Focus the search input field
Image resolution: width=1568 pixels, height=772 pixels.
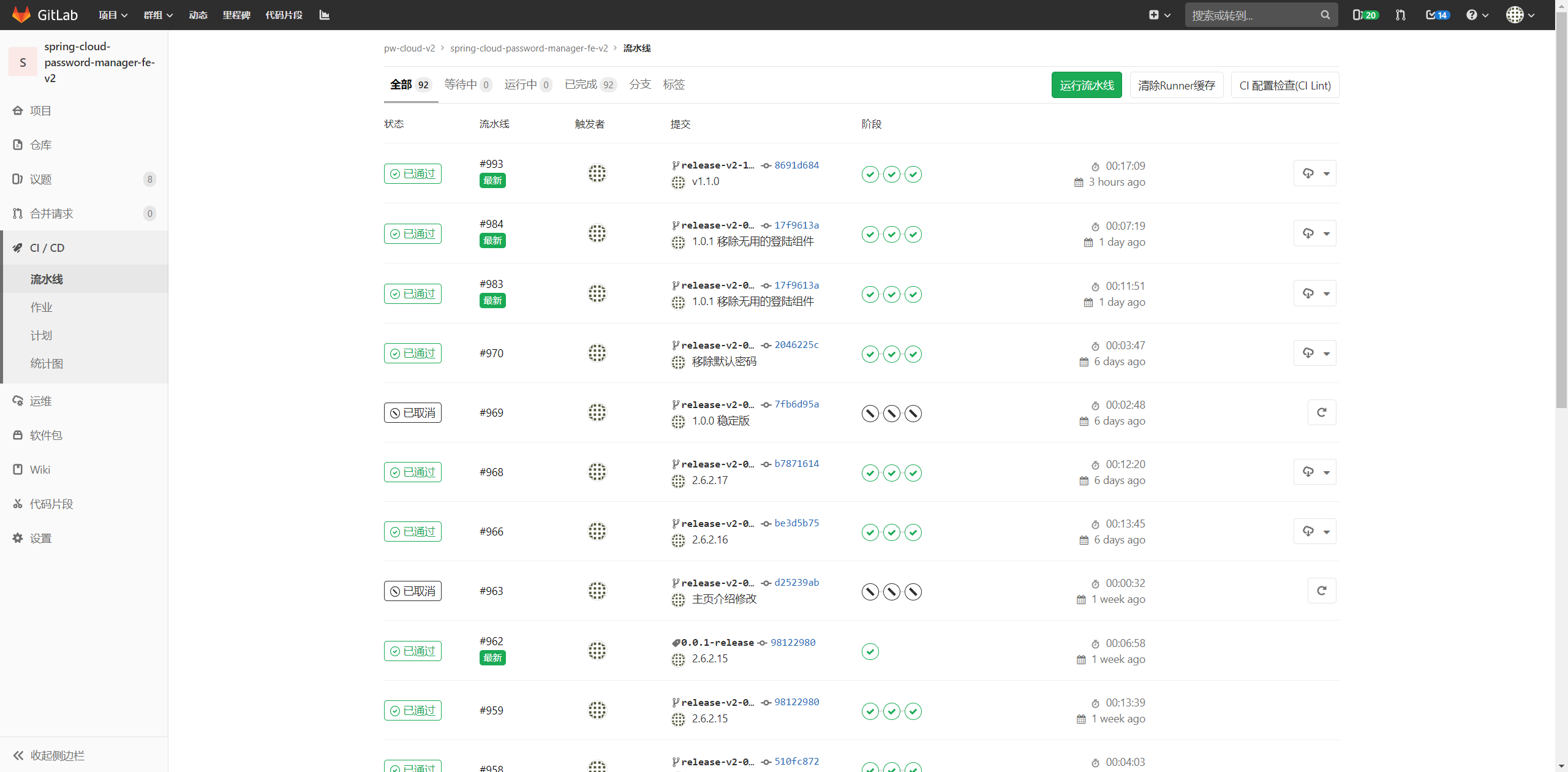(1253, 15)
